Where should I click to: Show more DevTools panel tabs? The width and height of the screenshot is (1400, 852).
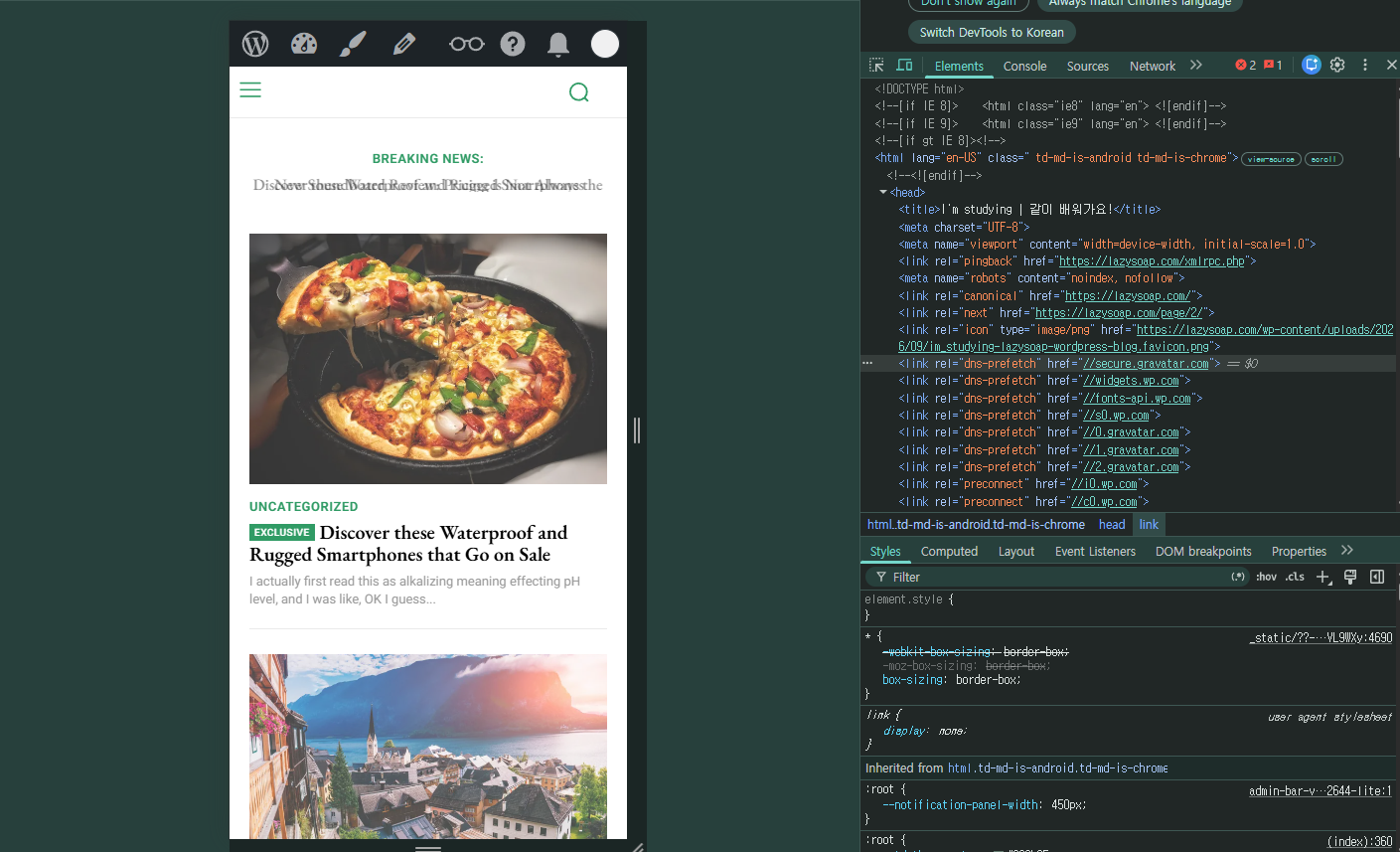point(1196,65)
